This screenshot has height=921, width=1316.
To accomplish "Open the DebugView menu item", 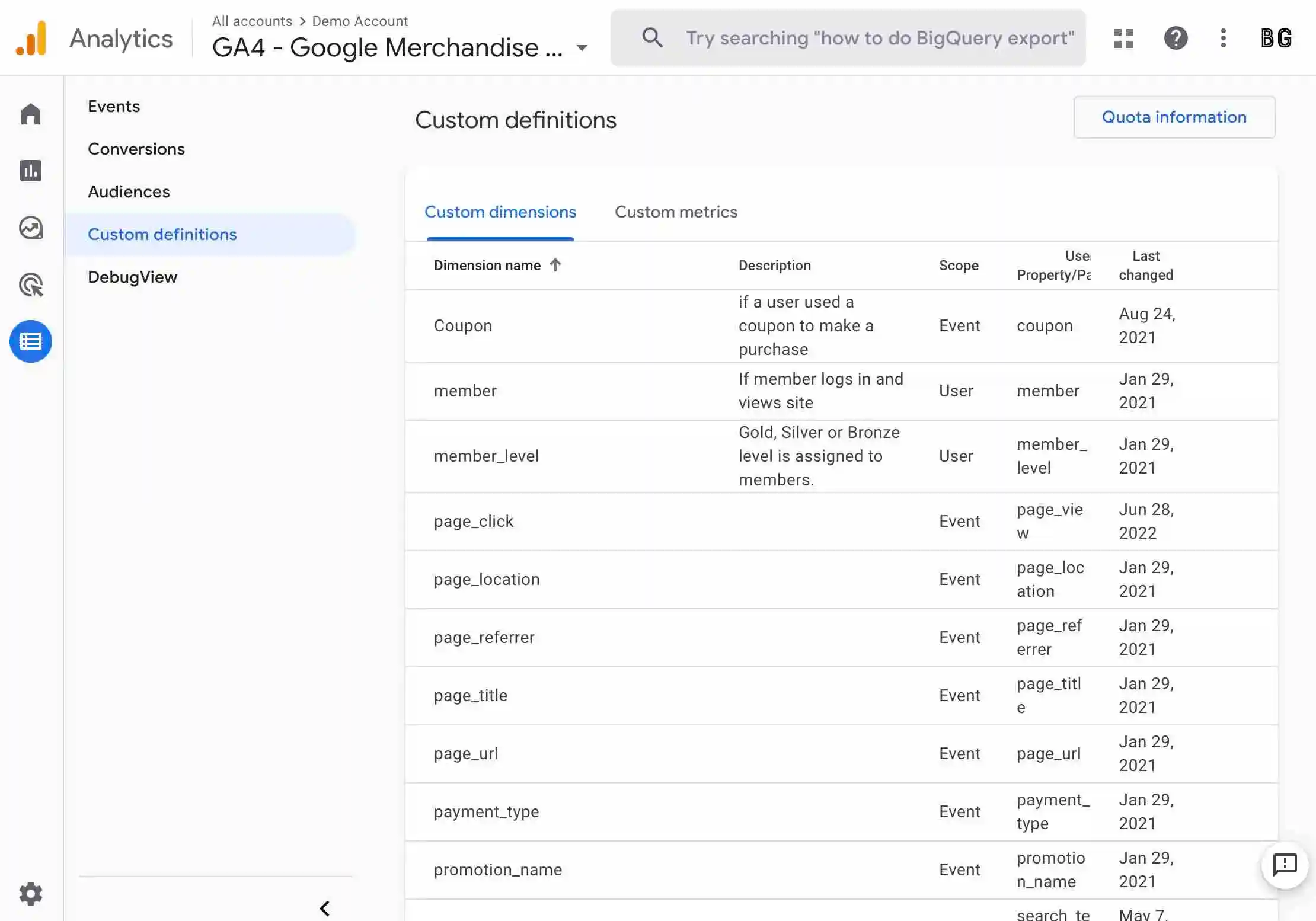I will [x=132, y=277].
